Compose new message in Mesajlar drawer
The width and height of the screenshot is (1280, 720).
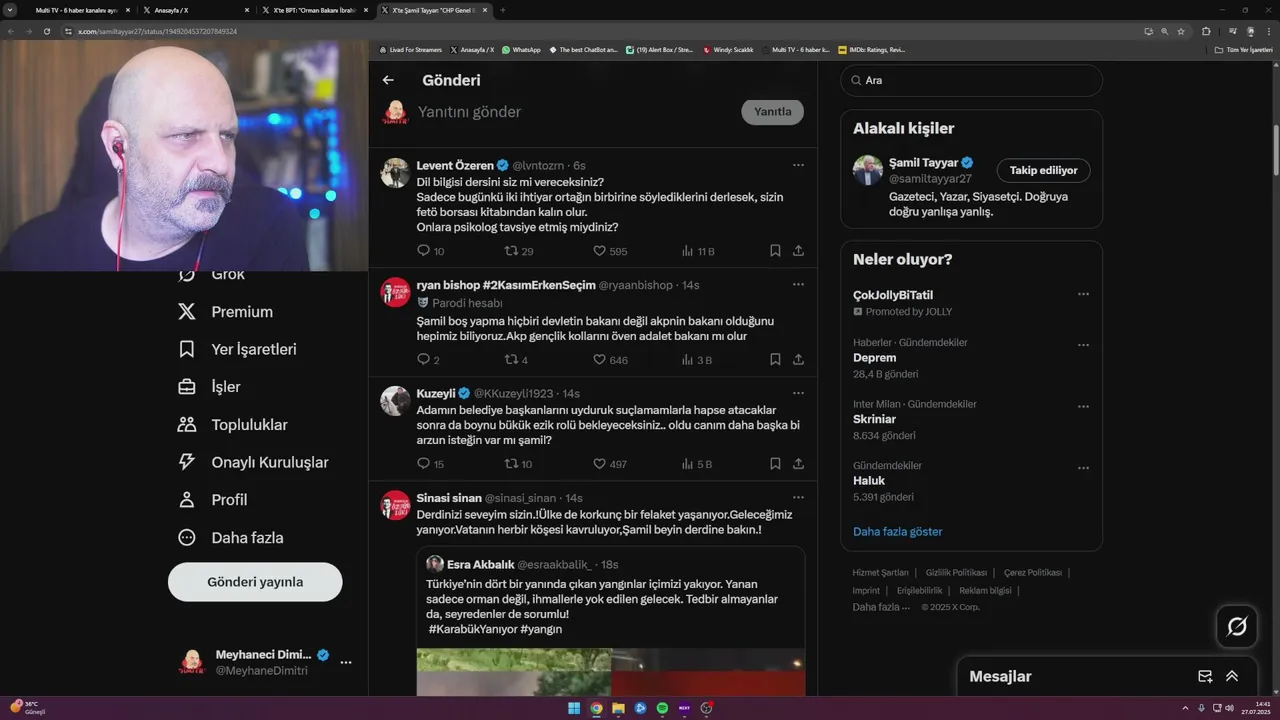tap(1205, 676)
